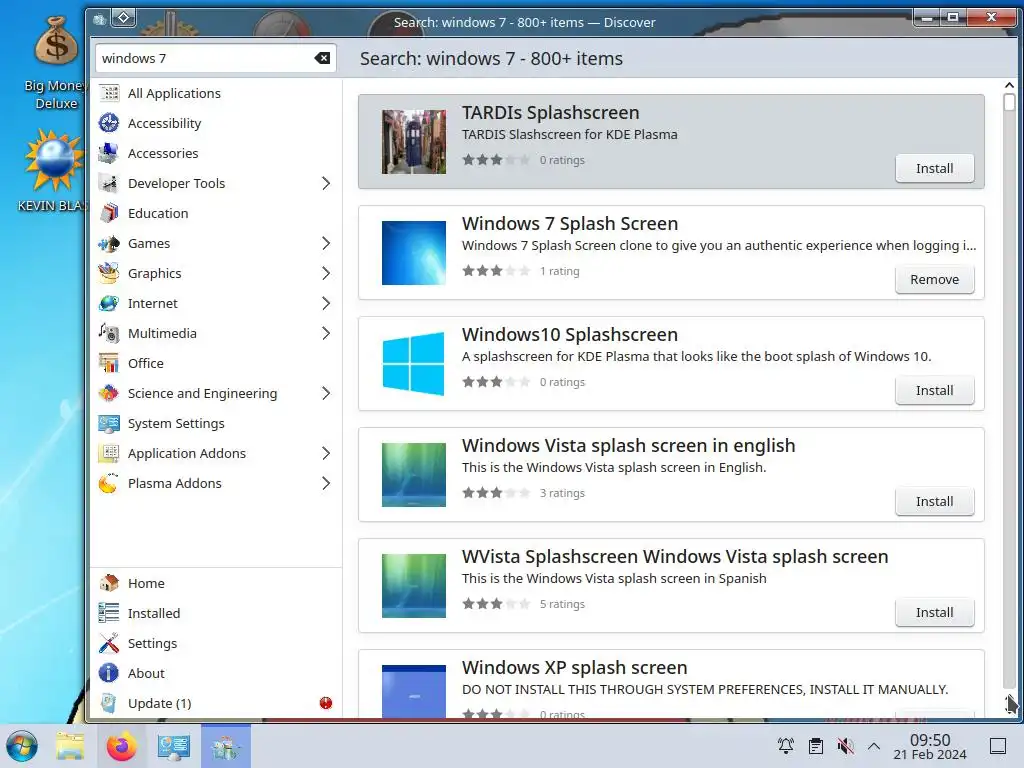Expand the Application Addons chevron
This screenshot has width=1024, height=768.
coord(326,454)
